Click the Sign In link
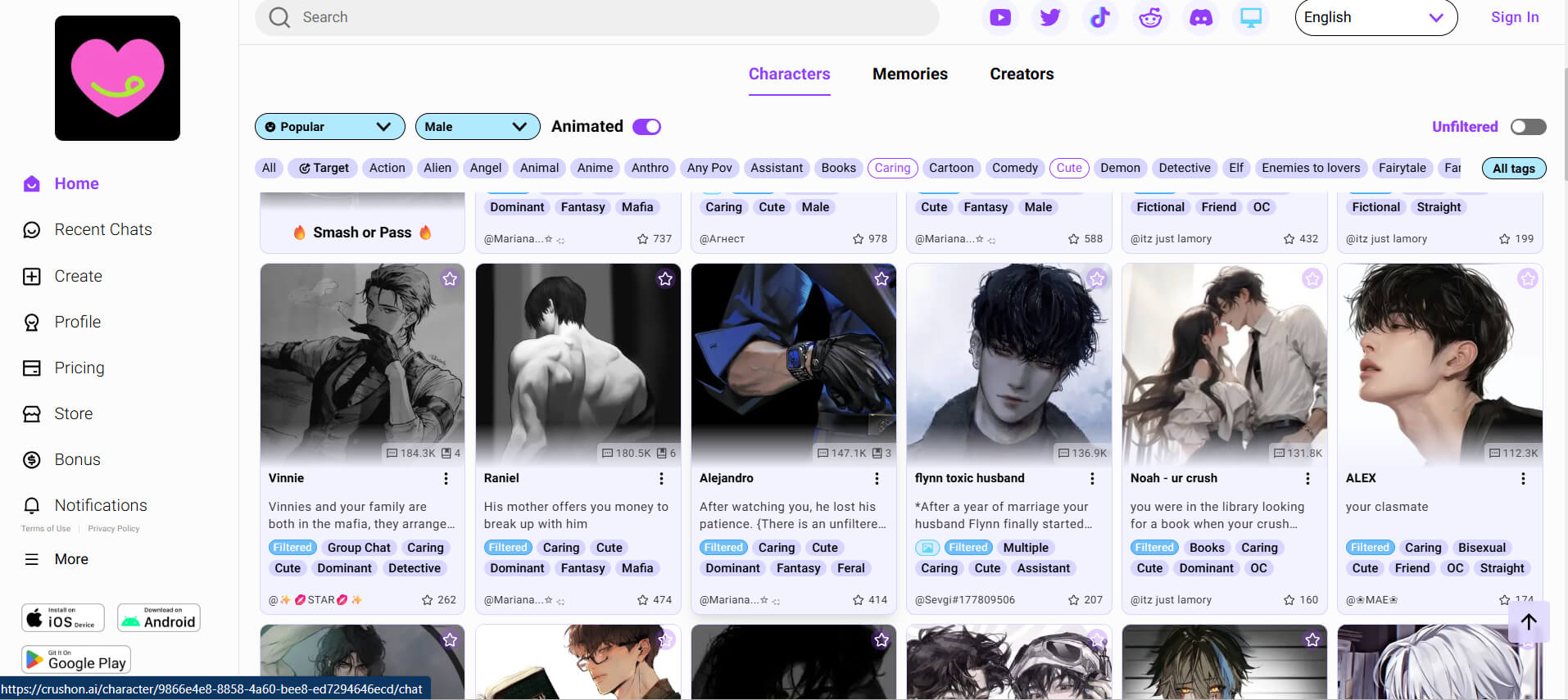The width and height of the screenshot is (1568, 700). click(x=1514, y=17)
